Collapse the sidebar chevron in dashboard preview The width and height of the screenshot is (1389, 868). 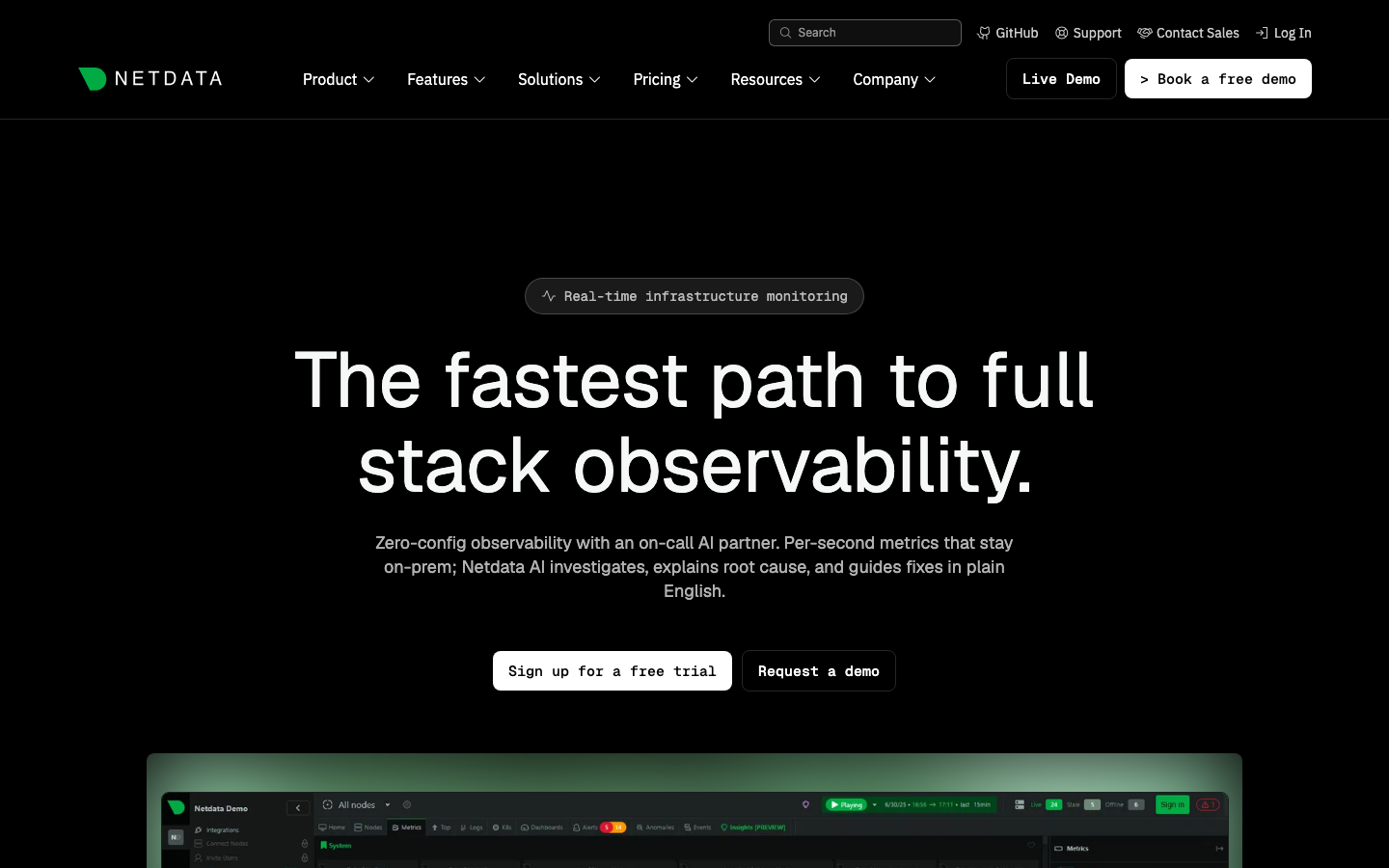298,808
